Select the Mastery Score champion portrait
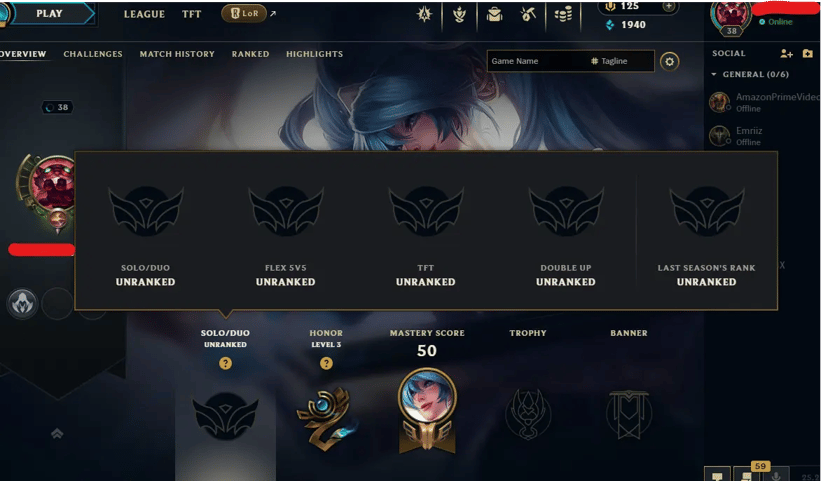Screen dimensions: 821x481 tap(427, 395)
